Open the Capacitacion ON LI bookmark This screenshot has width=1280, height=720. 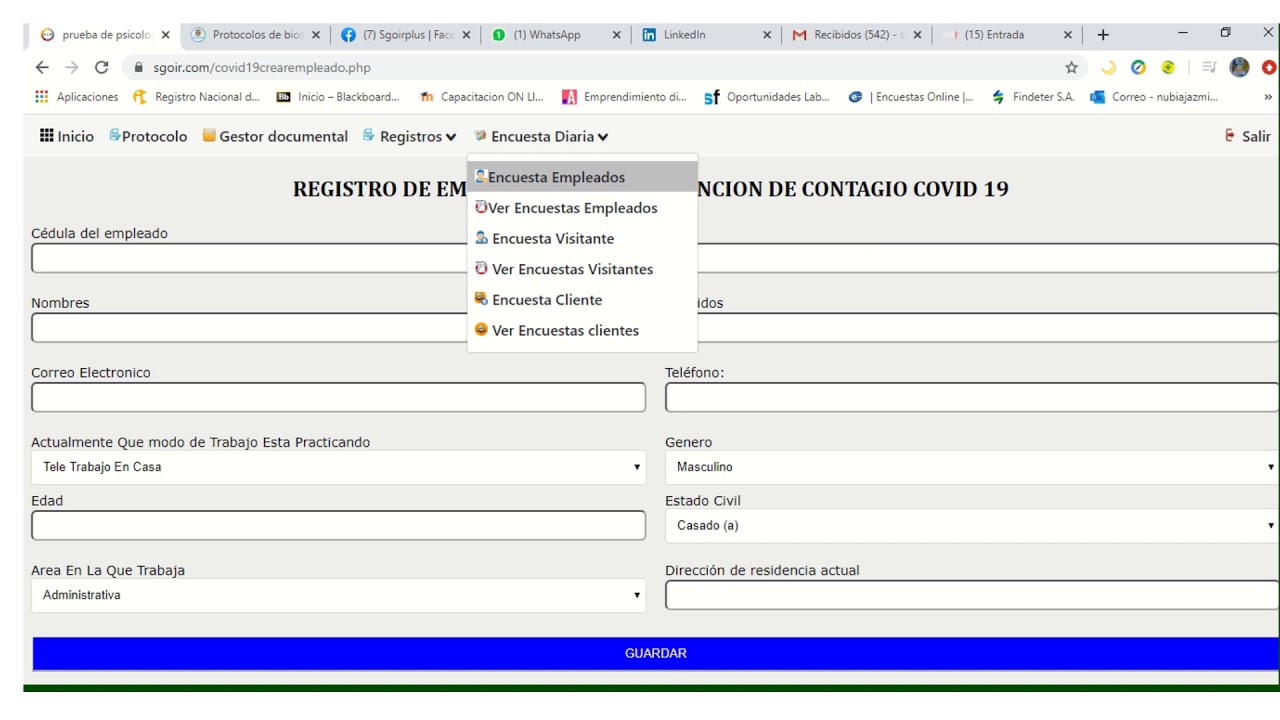482,97
